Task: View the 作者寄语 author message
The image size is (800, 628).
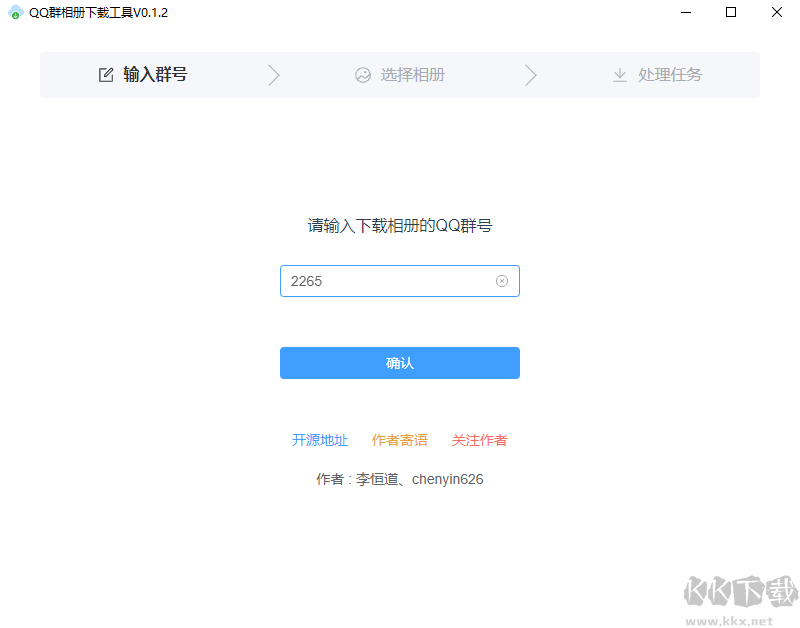Action: (x=400, y=440)
